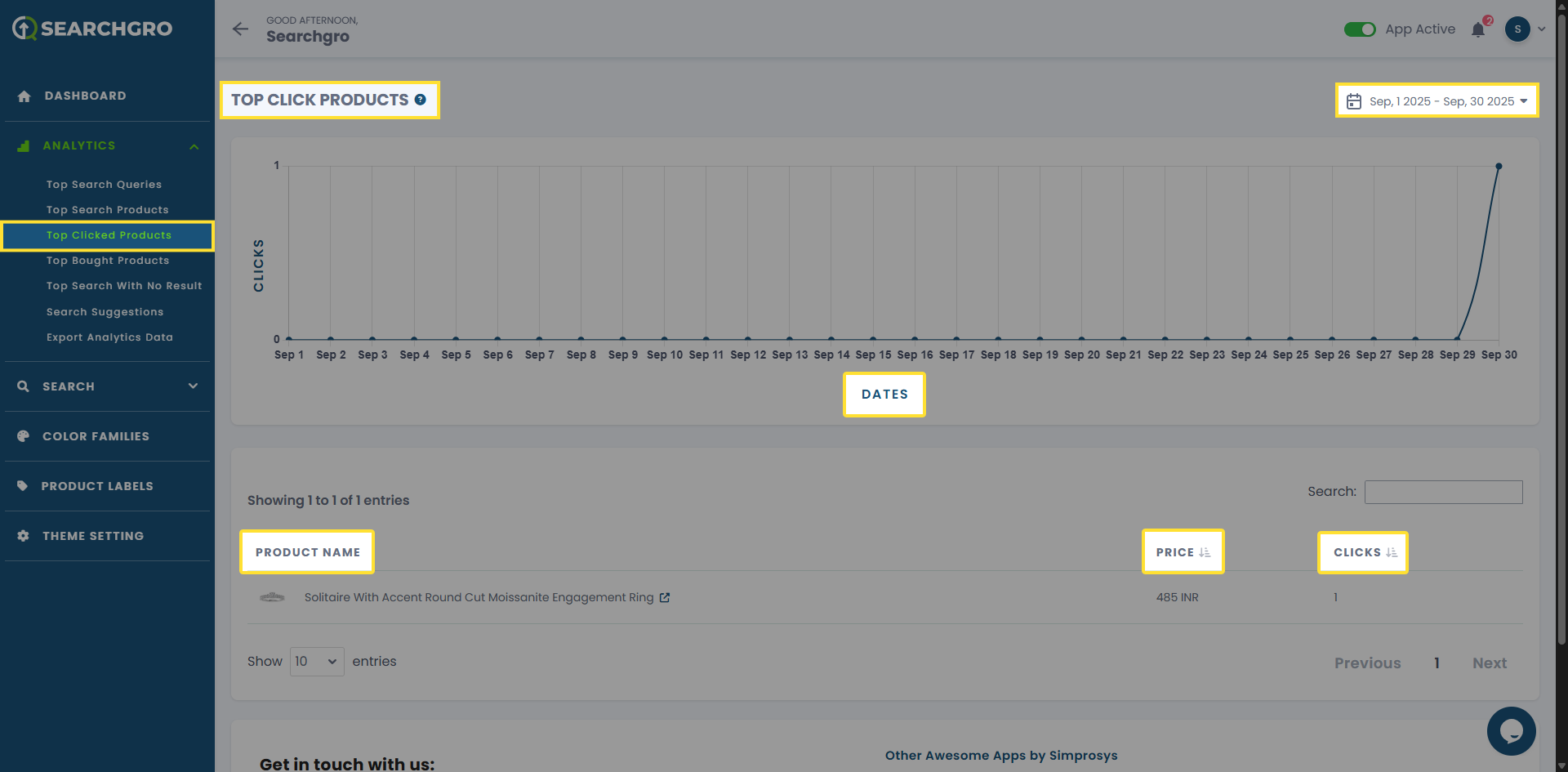Click the Next pagination button
The width and height of the screenshot is (1568, 772).
(1489, 663)
